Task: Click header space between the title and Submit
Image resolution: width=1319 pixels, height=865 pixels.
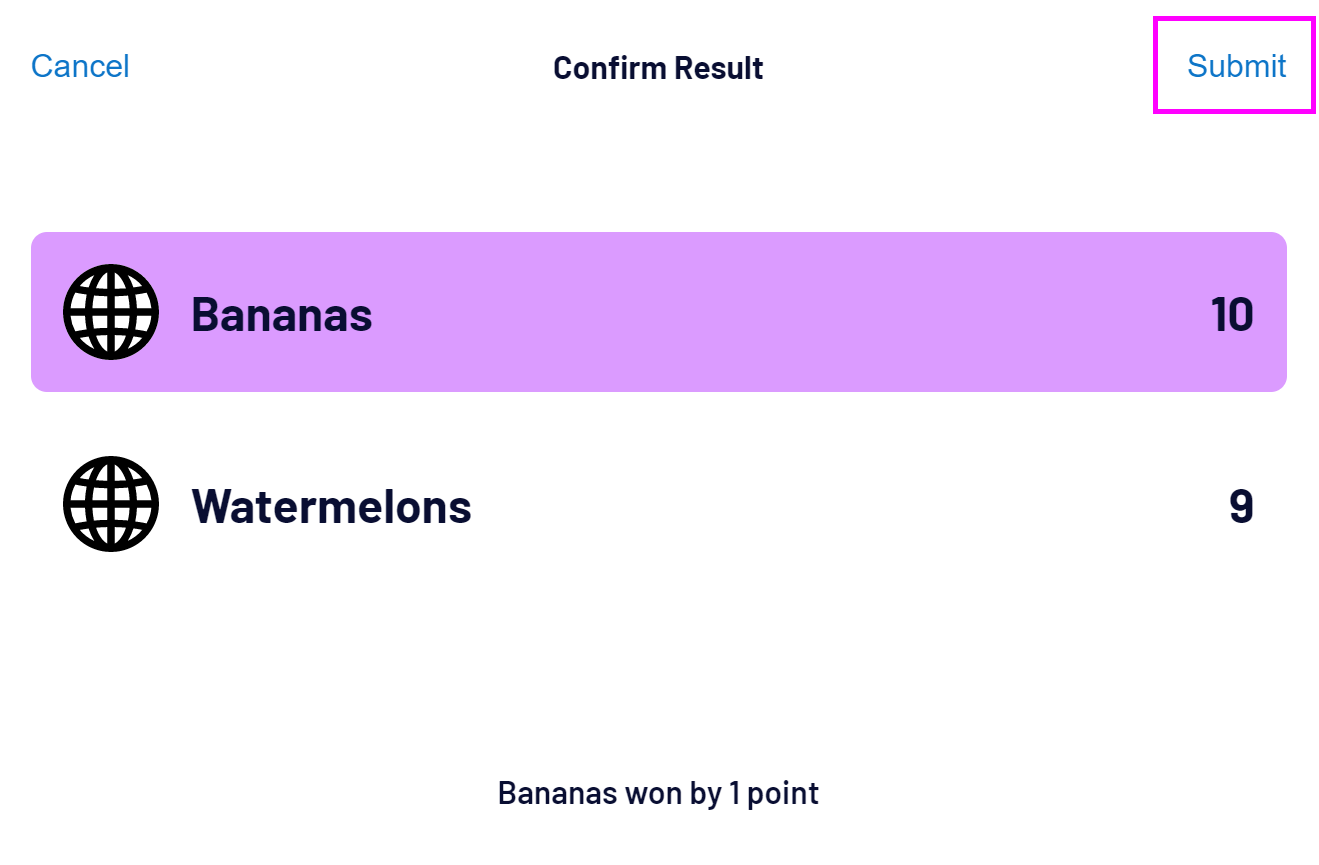Action: click(x=960, y=68)
